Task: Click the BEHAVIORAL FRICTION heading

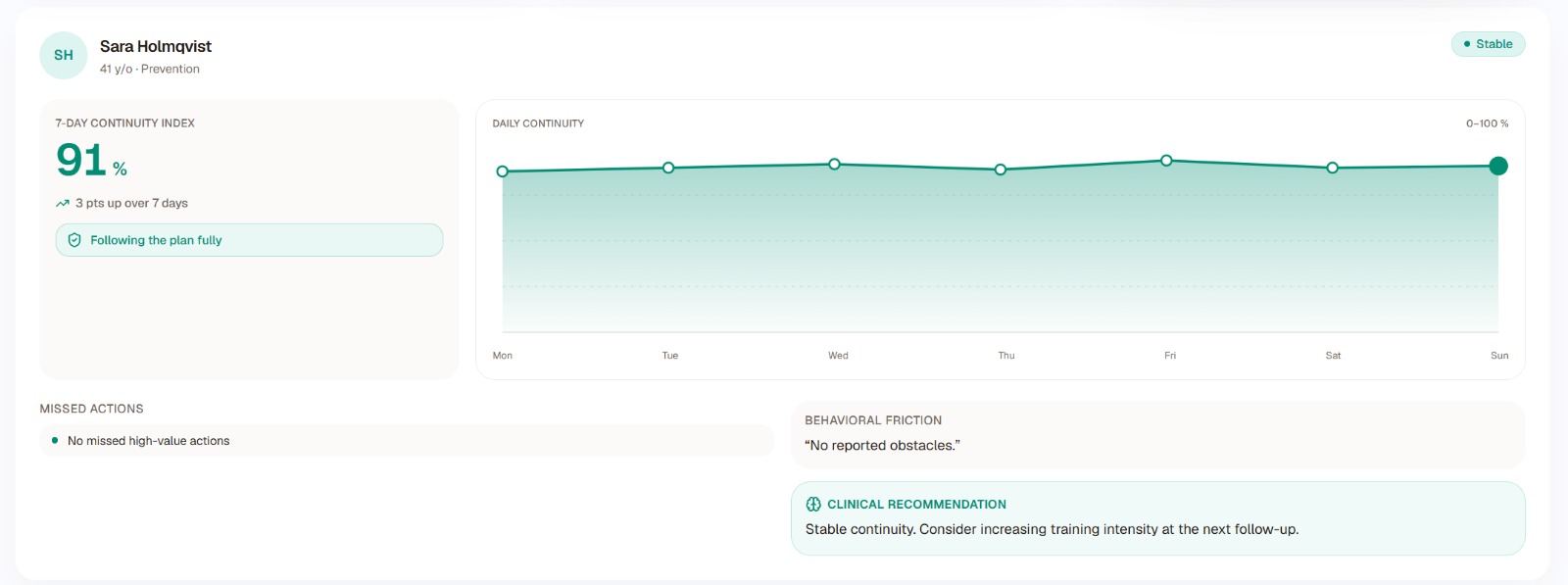Action: 873,420
